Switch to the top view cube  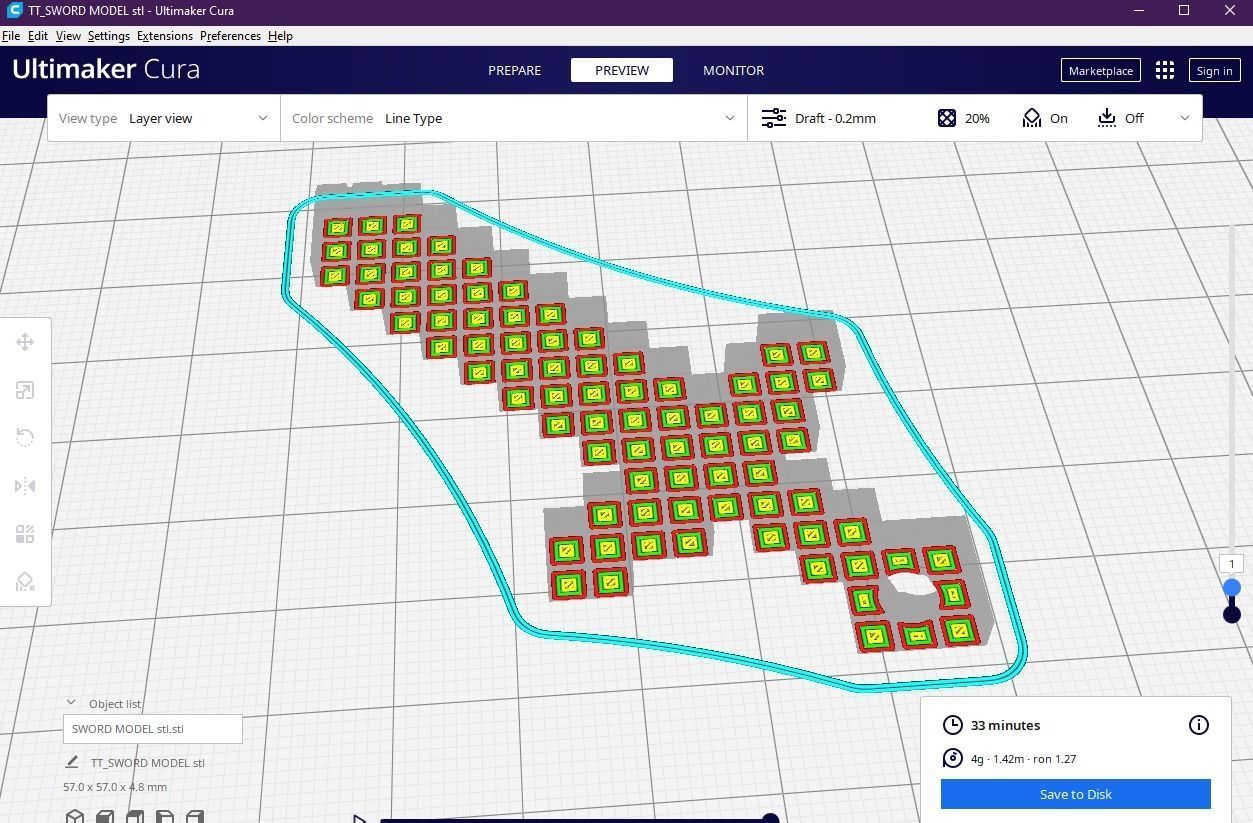point(135,817)
